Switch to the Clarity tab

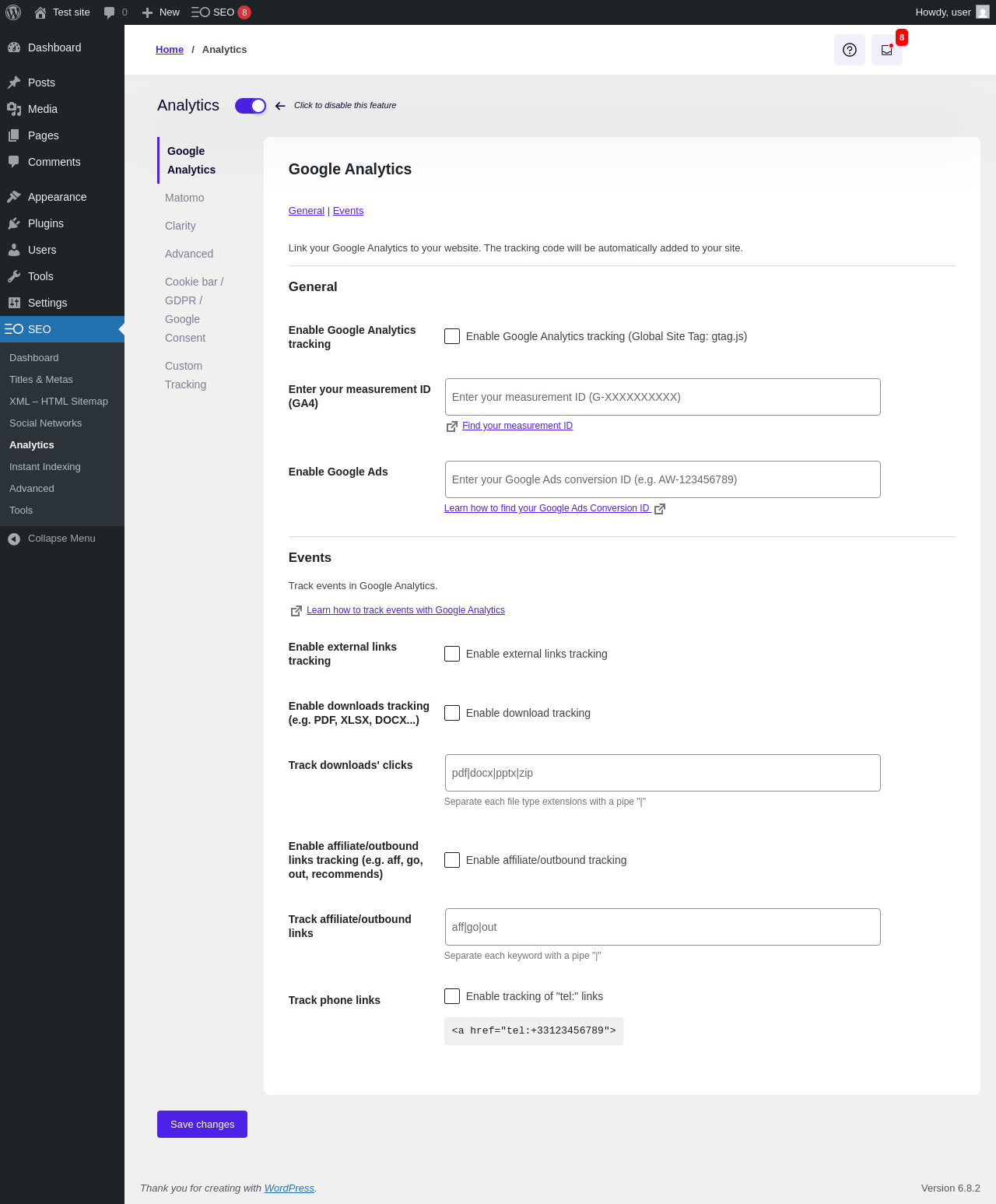tap(181, 226)
